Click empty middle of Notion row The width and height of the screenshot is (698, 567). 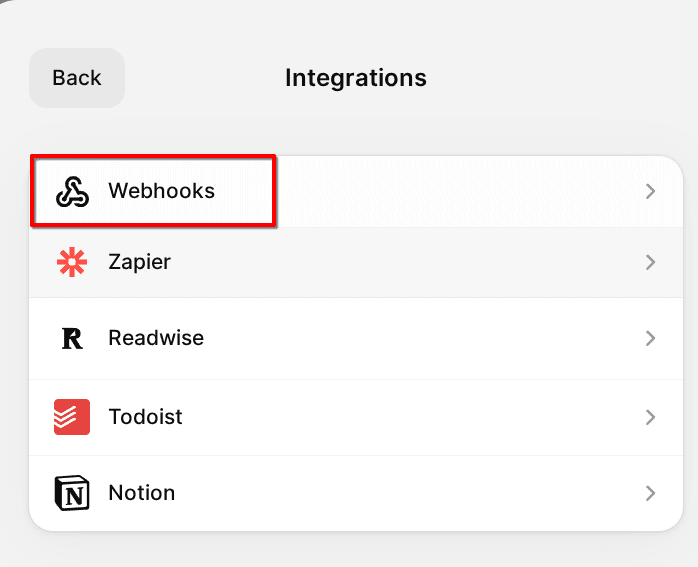[401, 493]
